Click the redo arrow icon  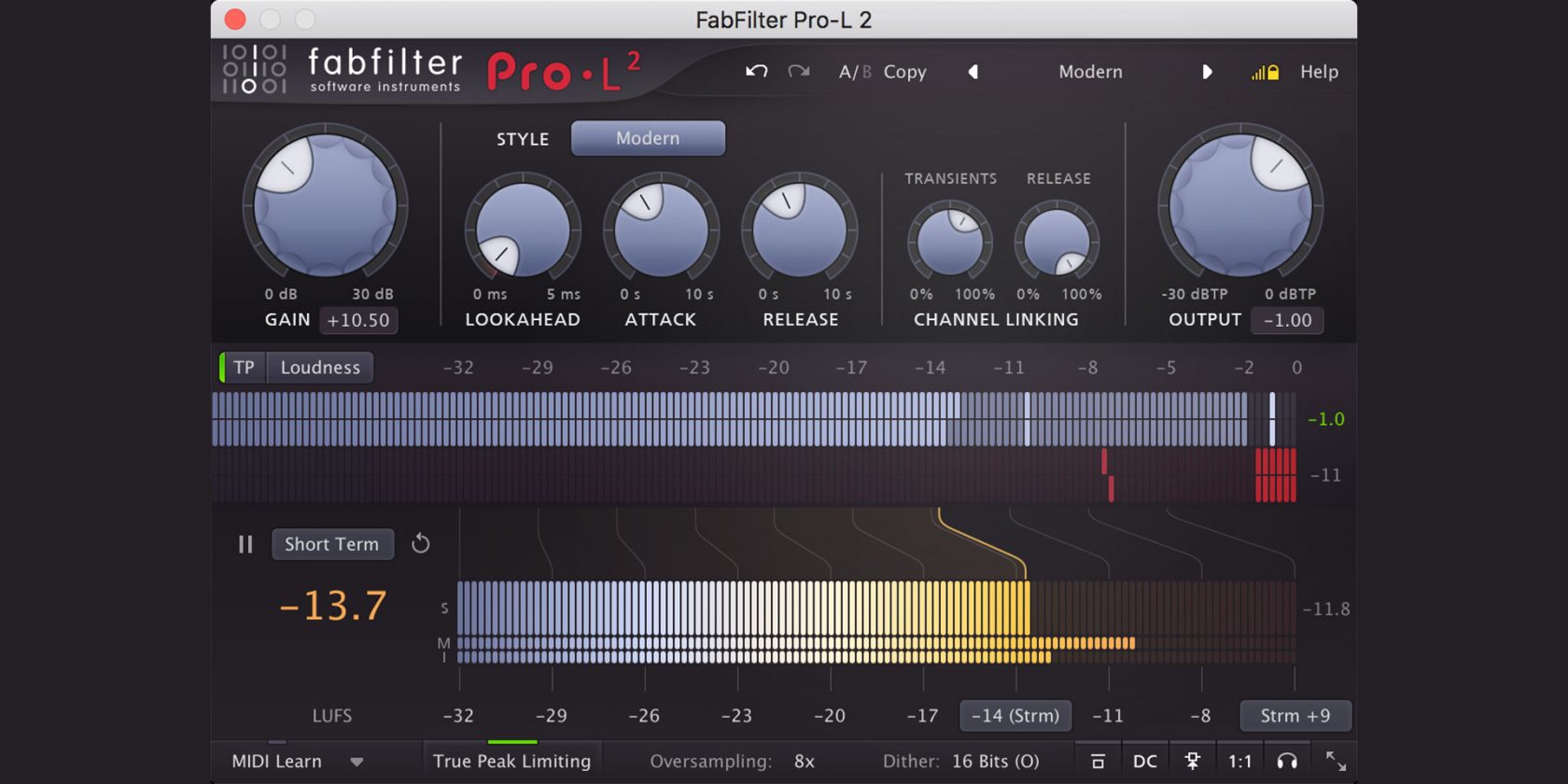[x=799, y=71]
